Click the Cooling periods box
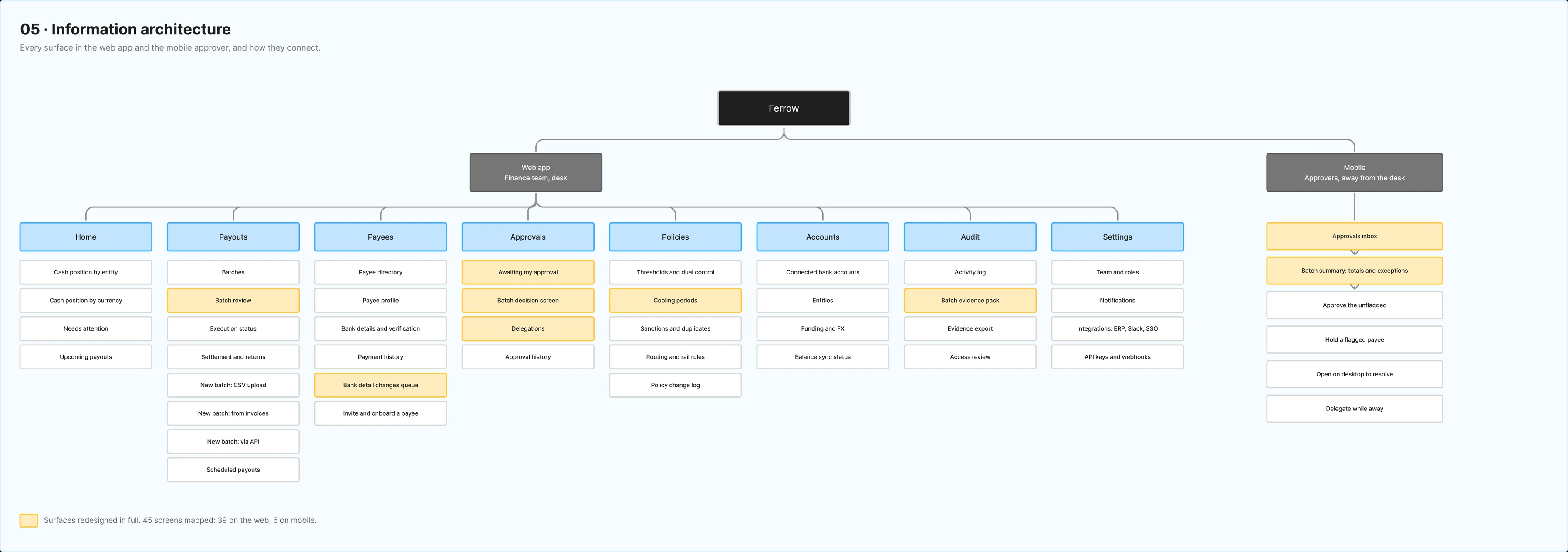This screenshot has width=1568, height=552. pyautogui.click(x=675, y=301)
